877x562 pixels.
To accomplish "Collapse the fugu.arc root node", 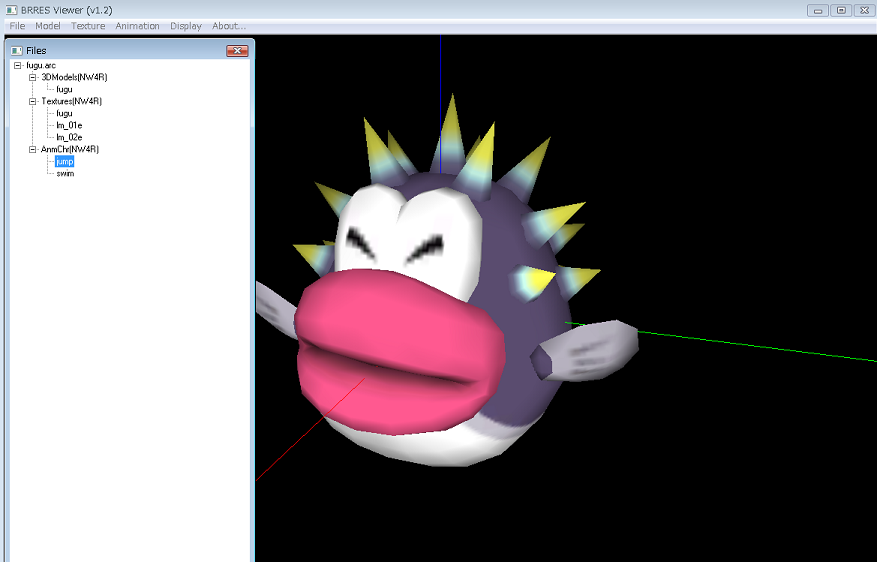I will coord(17,65).
